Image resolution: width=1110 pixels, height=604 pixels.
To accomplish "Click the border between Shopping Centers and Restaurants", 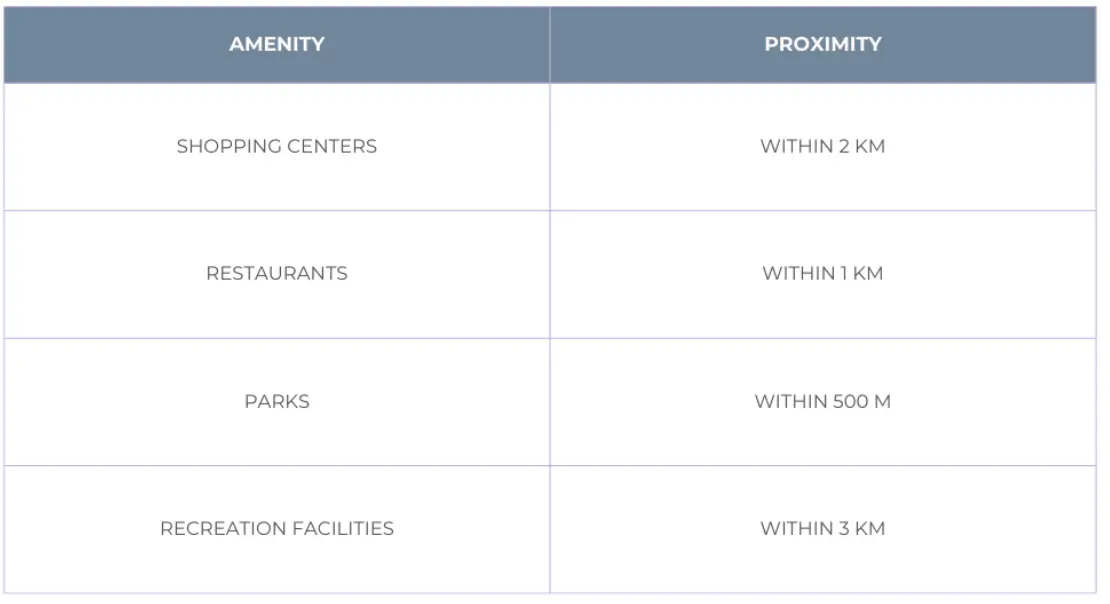I will [277, 210].
